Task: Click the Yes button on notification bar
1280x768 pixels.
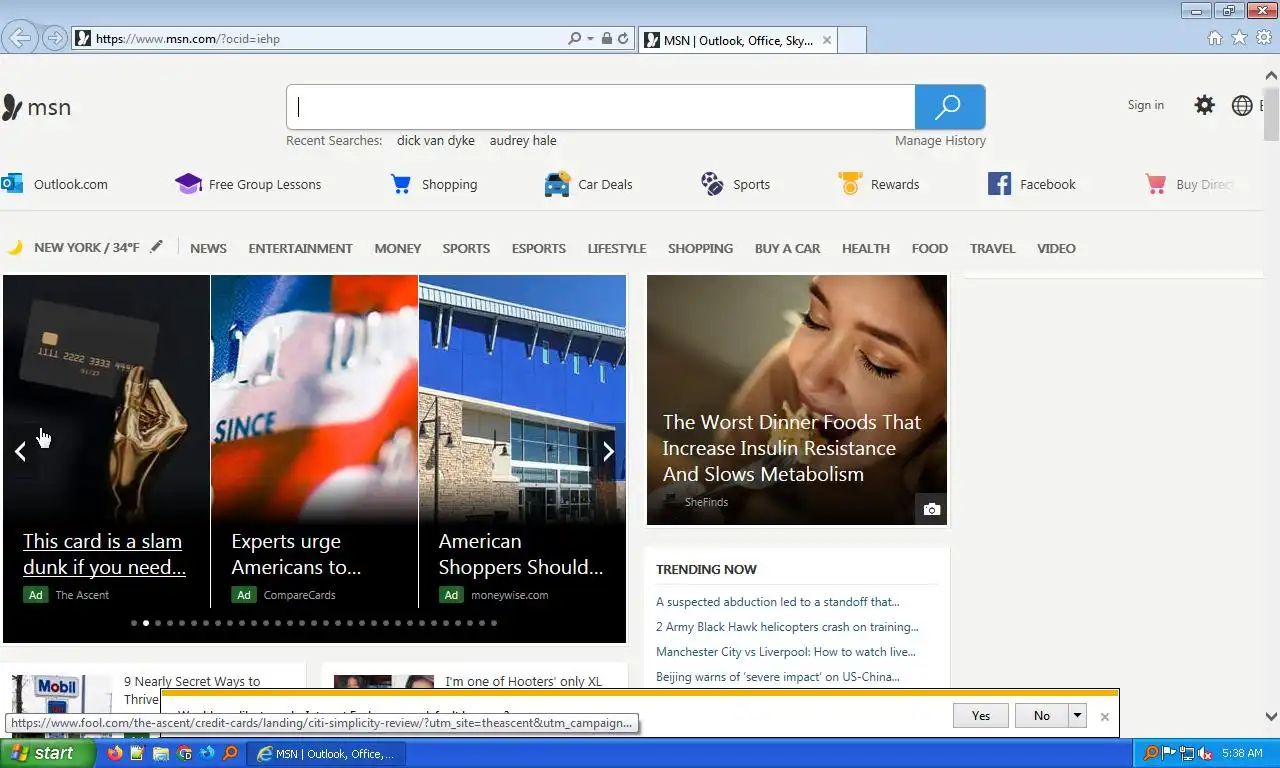Action: pyautogui.click(x=981, y=715)
